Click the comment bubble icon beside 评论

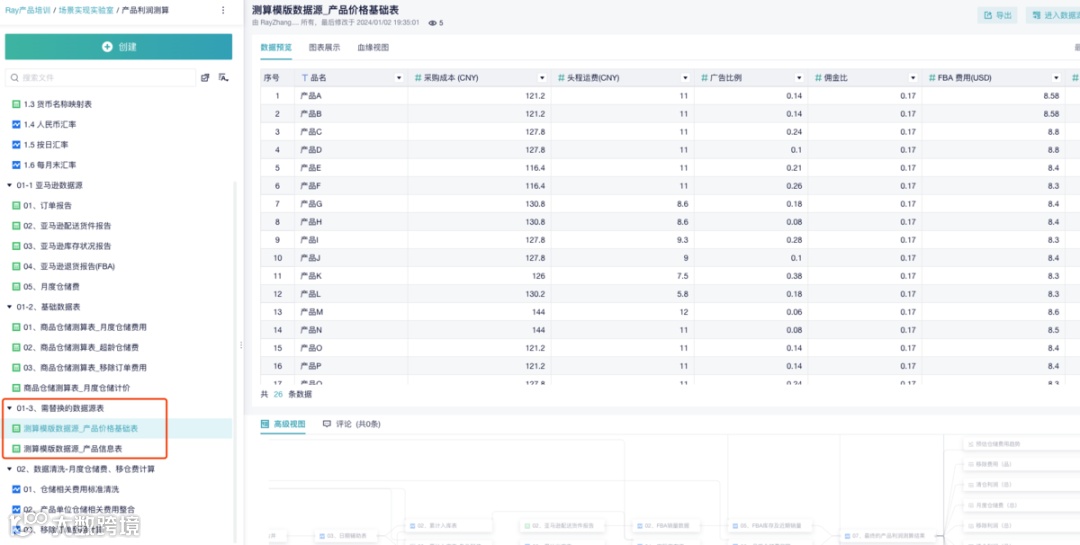pyautogui.click(x=326, y=424)
